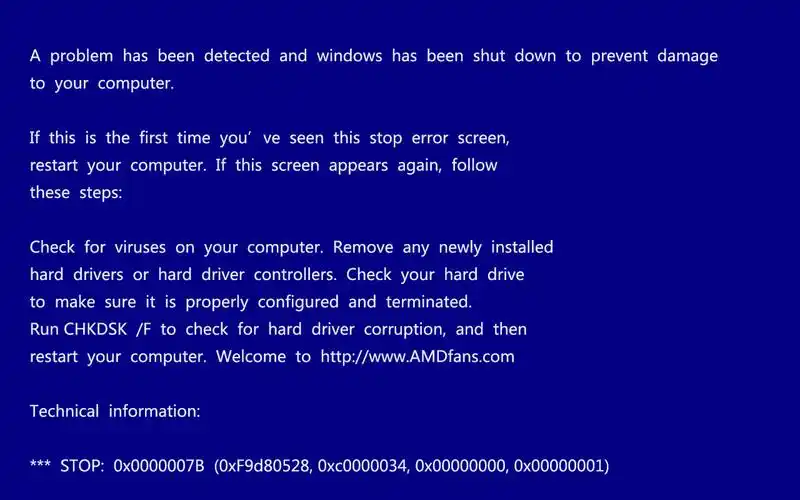Click the 'these steps:' text
This screenshot has height=500, width=800.
pos(76,193)
